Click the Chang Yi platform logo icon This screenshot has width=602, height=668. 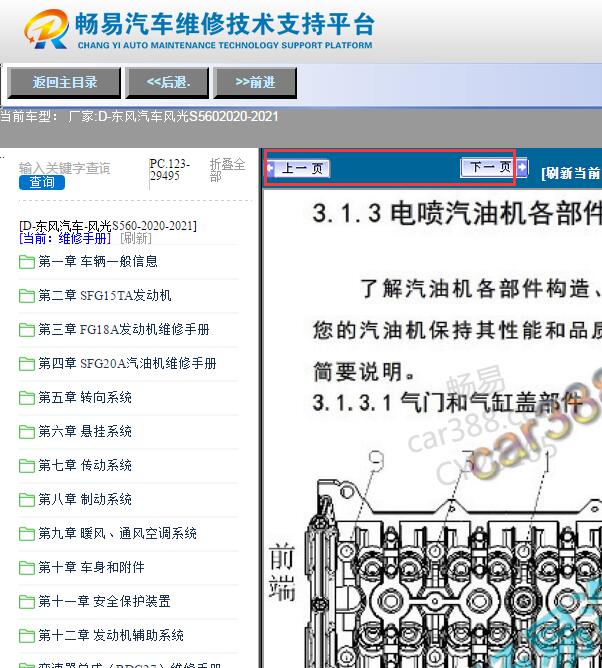point(46,29)
